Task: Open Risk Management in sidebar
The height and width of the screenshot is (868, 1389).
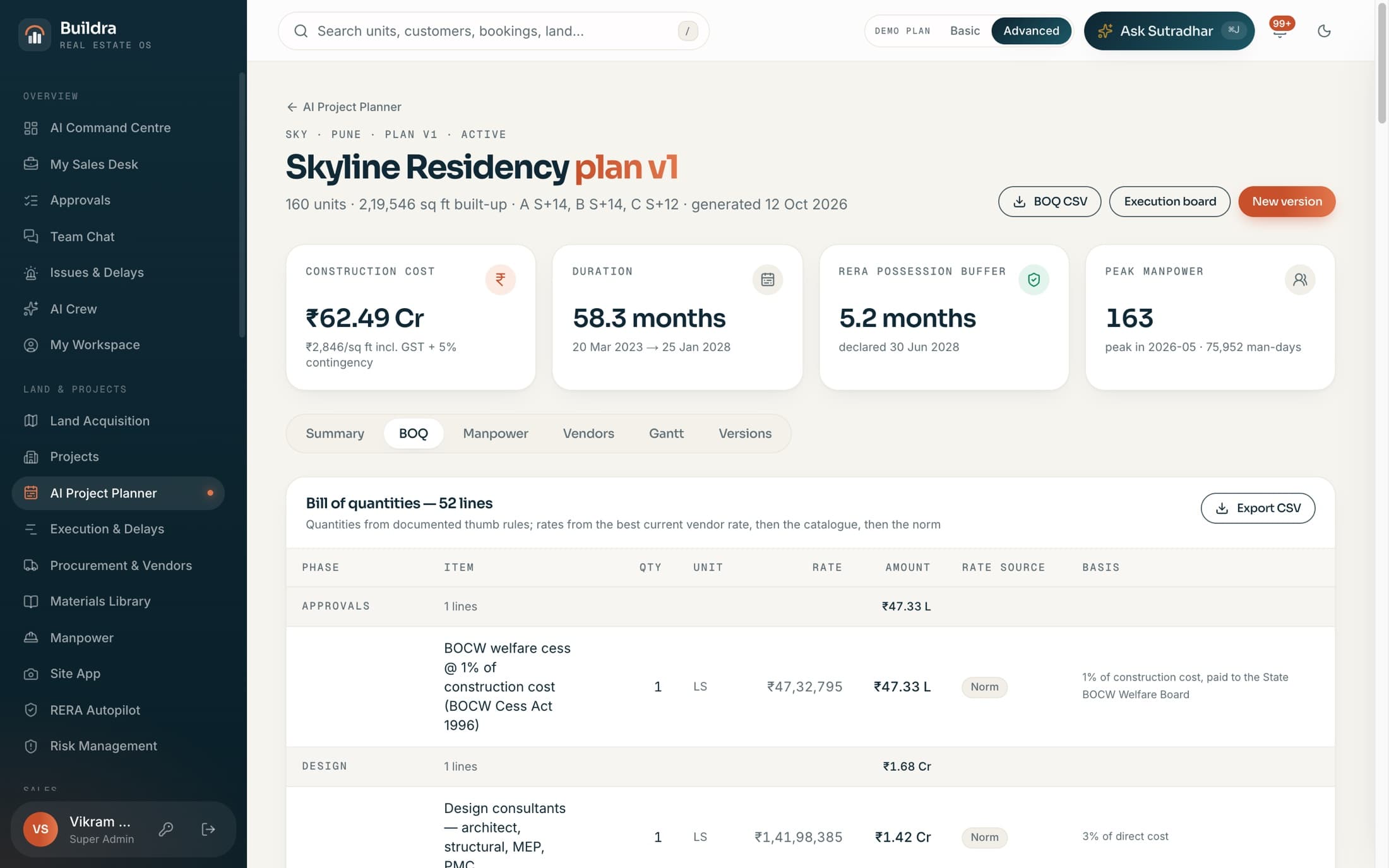Action: pyautogui.click(x=118, y=746)
